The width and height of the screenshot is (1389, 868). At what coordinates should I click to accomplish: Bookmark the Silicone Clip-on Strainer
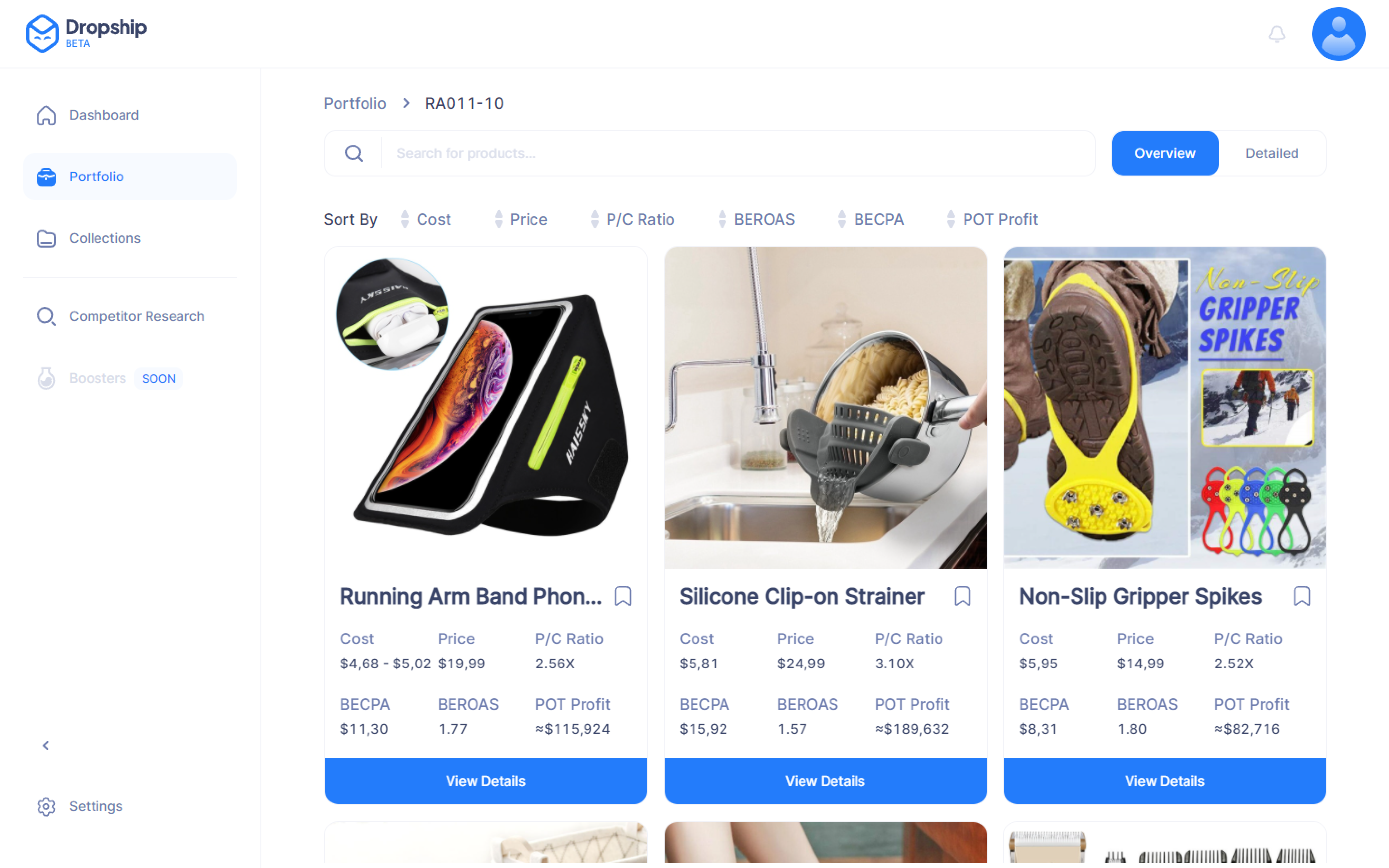point(963,596)
